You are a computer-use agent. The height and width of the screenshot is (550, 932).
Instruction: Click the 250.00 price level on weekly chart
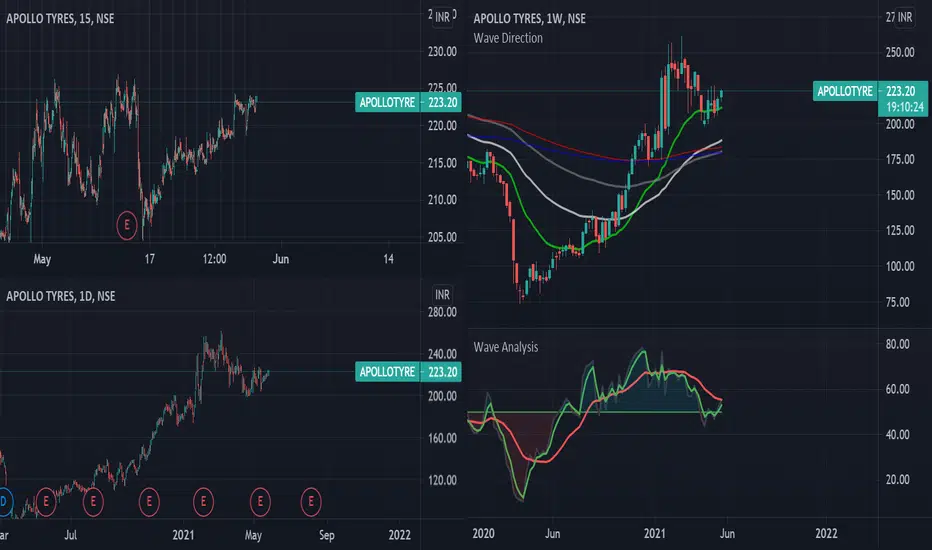[x=900, y=52]
